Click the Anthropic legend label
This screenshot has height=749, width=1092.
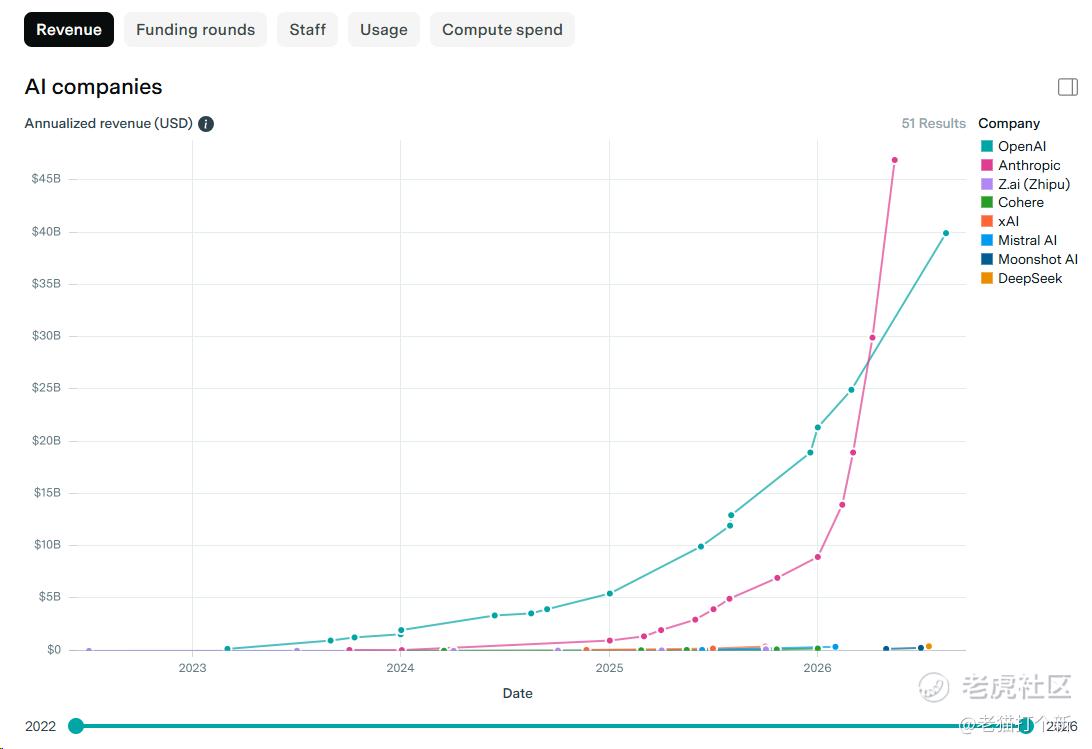click(x=1029, y=165)
